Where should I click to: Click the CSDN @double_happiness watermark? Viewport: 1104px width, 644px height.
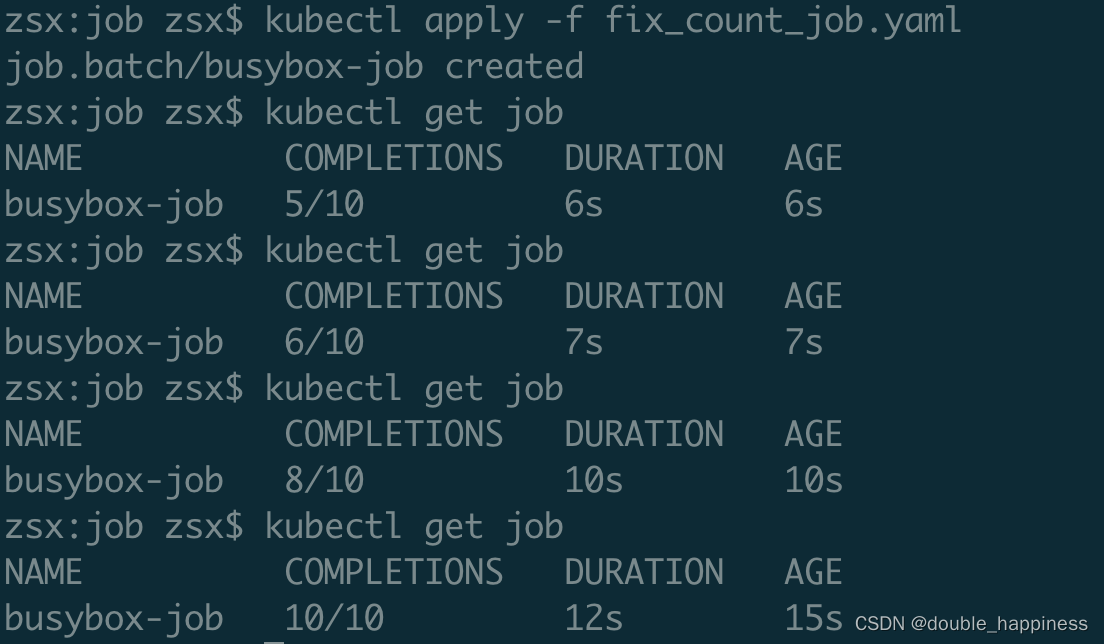coord(971,623)
